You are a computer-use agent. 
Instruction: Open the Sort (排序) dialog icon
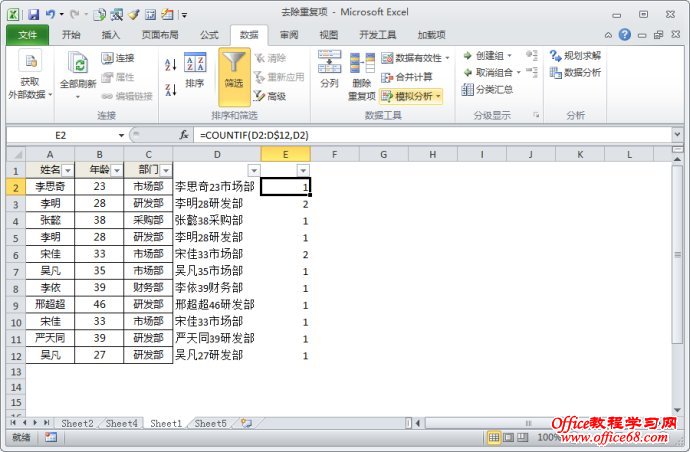(195, 62)
